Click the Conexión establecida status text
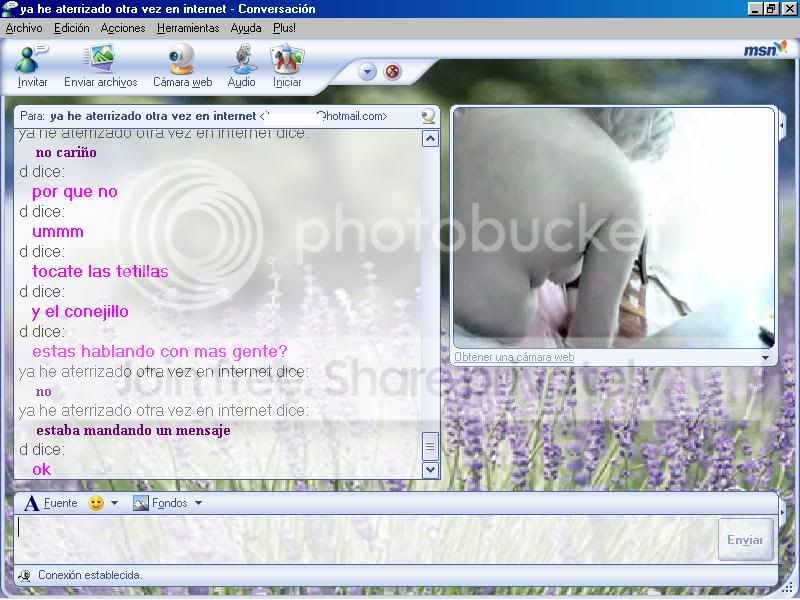The height and width of the screenshot is (600, 800). point(90,576)
